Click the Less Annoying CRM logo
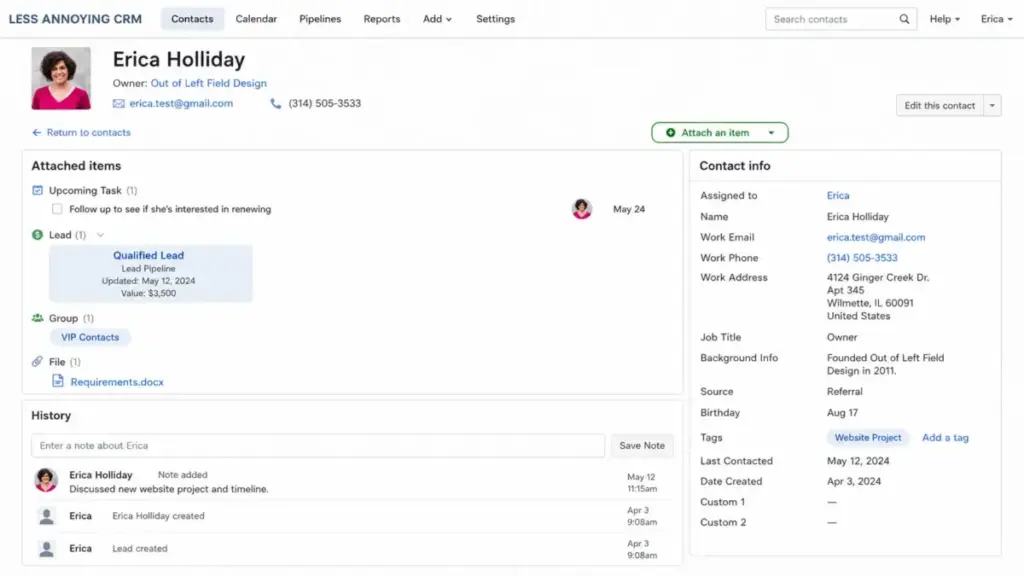The height and width of the screenshot is (576, 1024). click(x=75, y=19)
